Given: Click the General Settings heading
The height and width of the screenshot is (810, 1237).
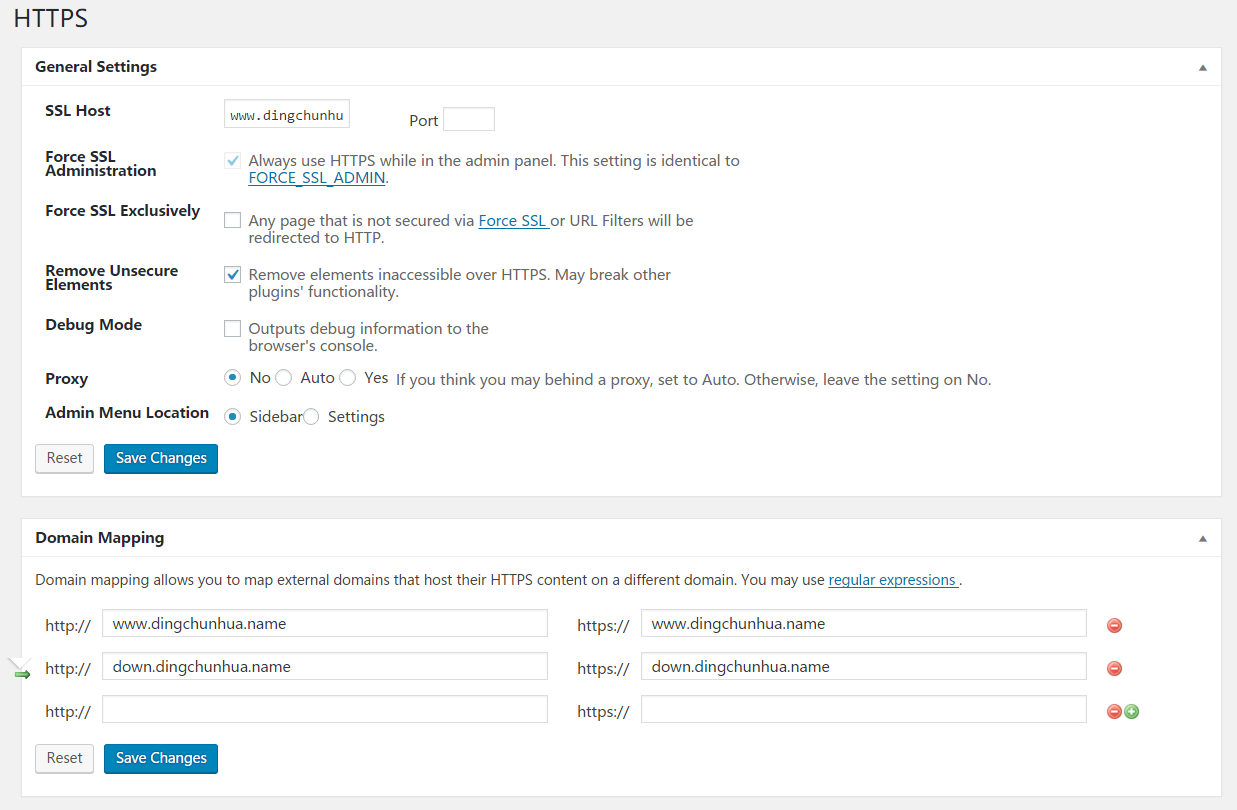Looking at the screenshot, I should pyautogui.click(x=96, y=67).
